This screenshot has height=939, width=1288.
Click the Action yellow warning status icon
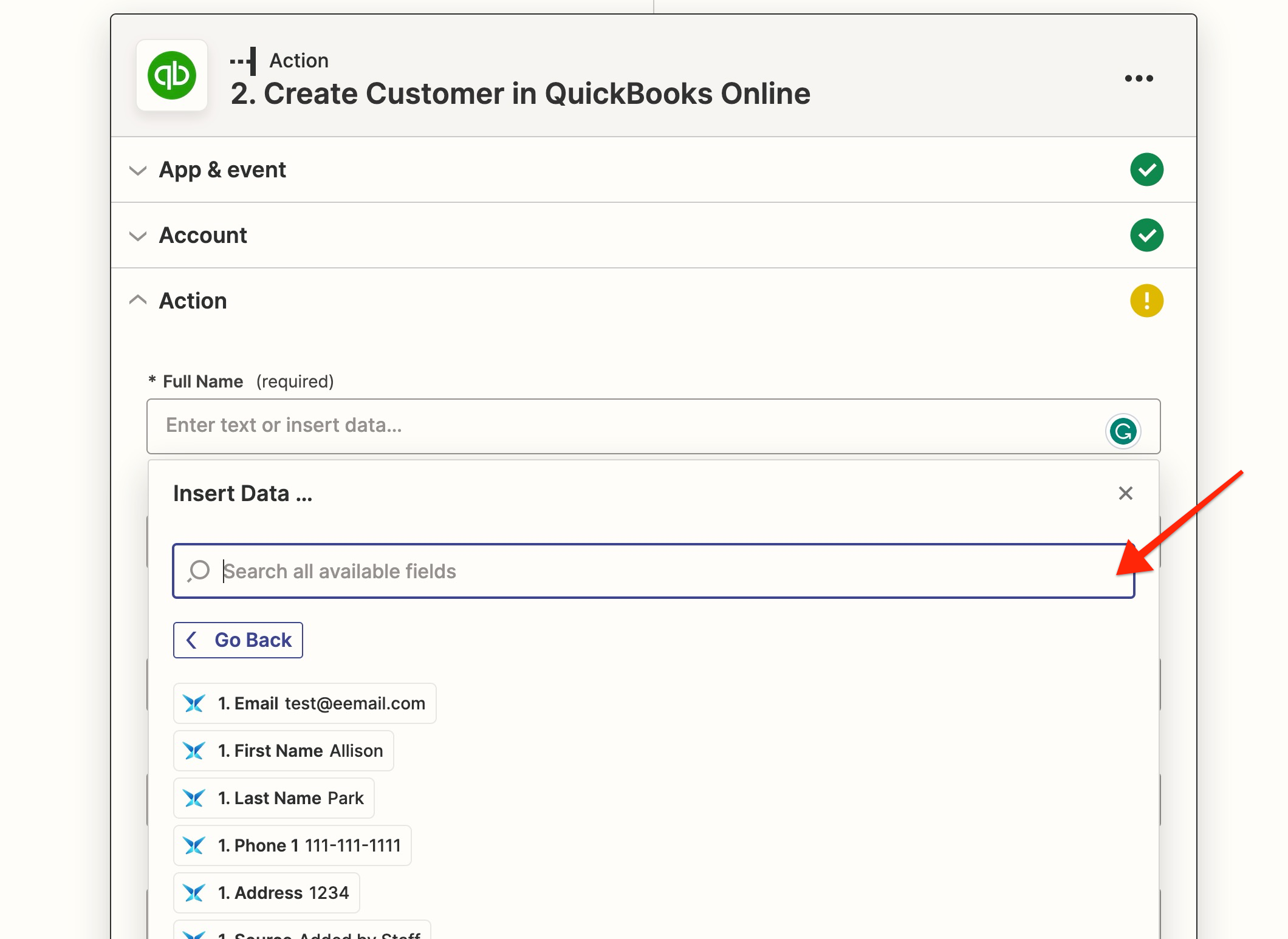point(1146,301)
